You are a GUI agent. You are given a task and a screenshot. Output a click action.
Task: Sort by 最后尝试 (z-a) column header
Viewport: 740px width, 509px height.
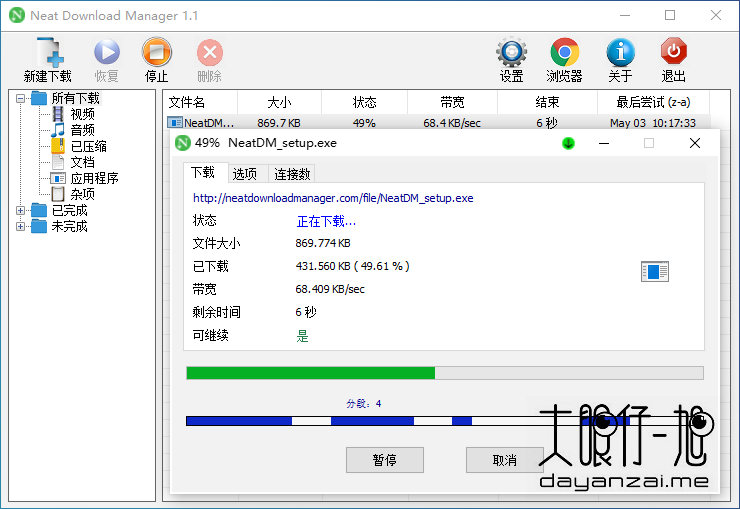pos(653,102)
